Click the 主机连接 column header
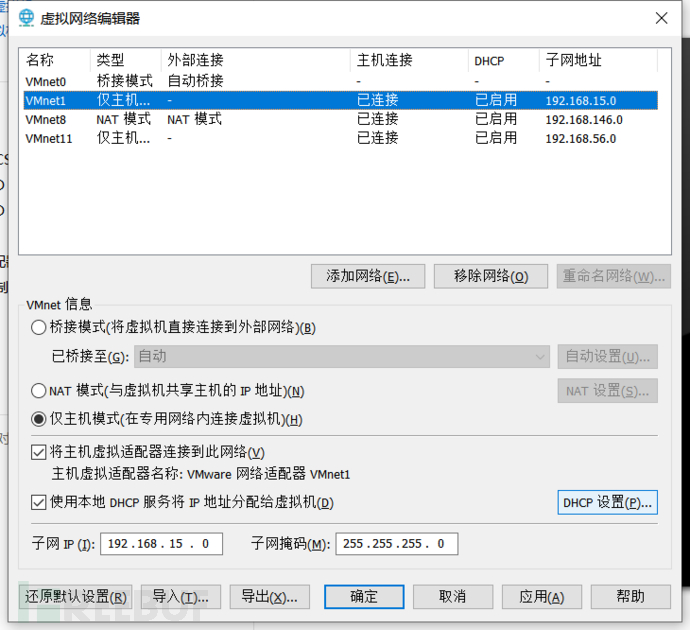Image resolution: width=690 pixels, height=630 pixels. [x=410, y=60]
